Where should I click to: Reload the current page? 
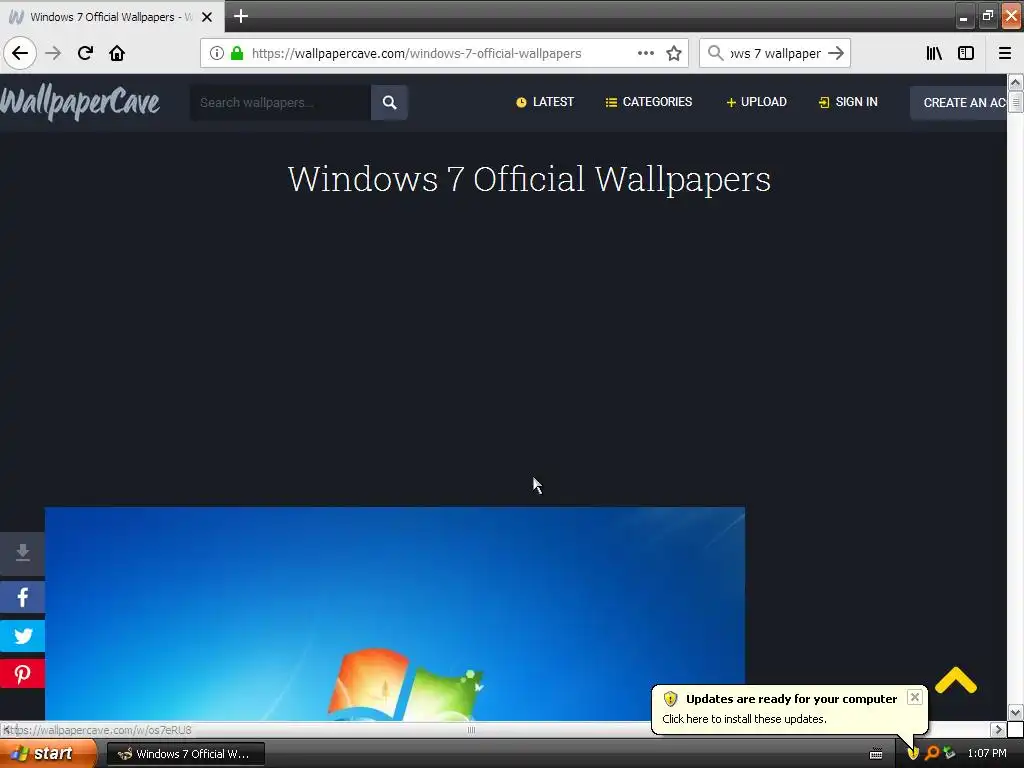[85, 53]
